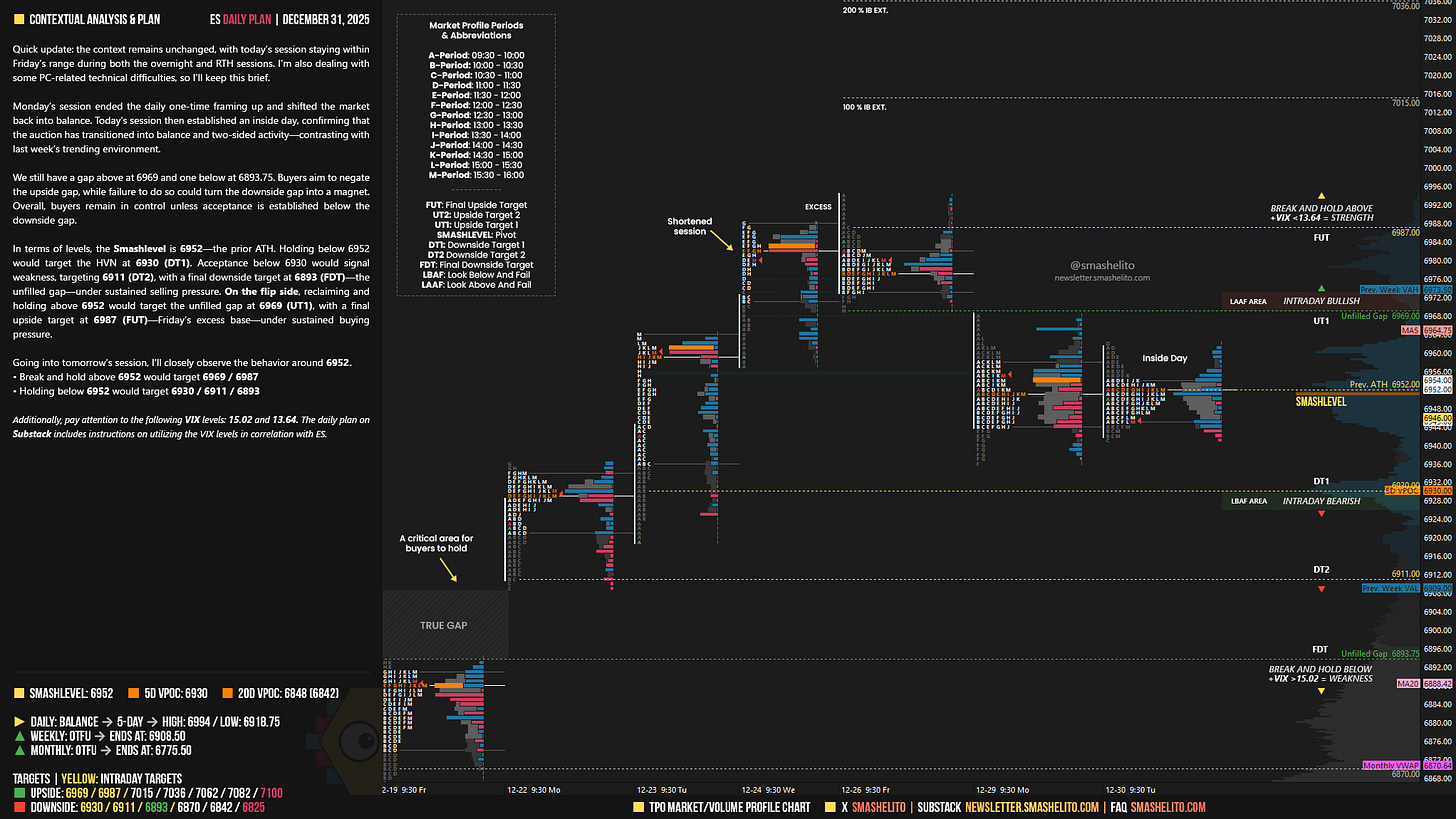Click the INTRADAY BEARISH label
Image resolution: width=1456 pixels, height=819 pixels.
click(x=1321, y=501)
